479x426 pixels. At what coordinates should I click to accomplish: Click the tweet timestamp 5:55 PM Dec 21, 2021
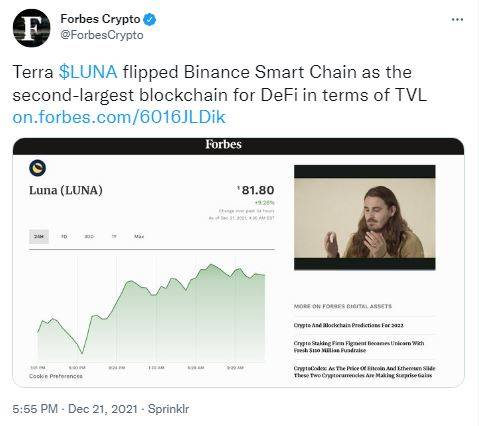tap(75, 409)
